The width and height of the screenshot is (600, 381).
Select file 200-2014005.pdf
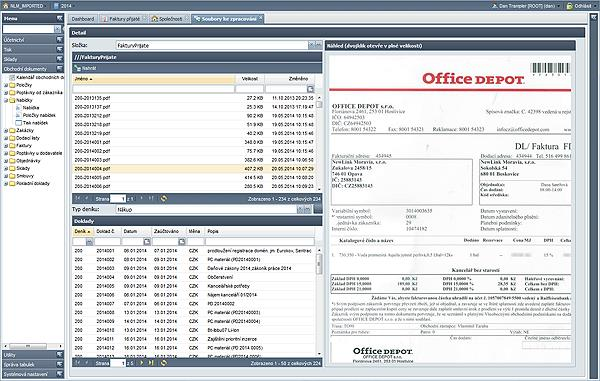[x=195, y=177]
